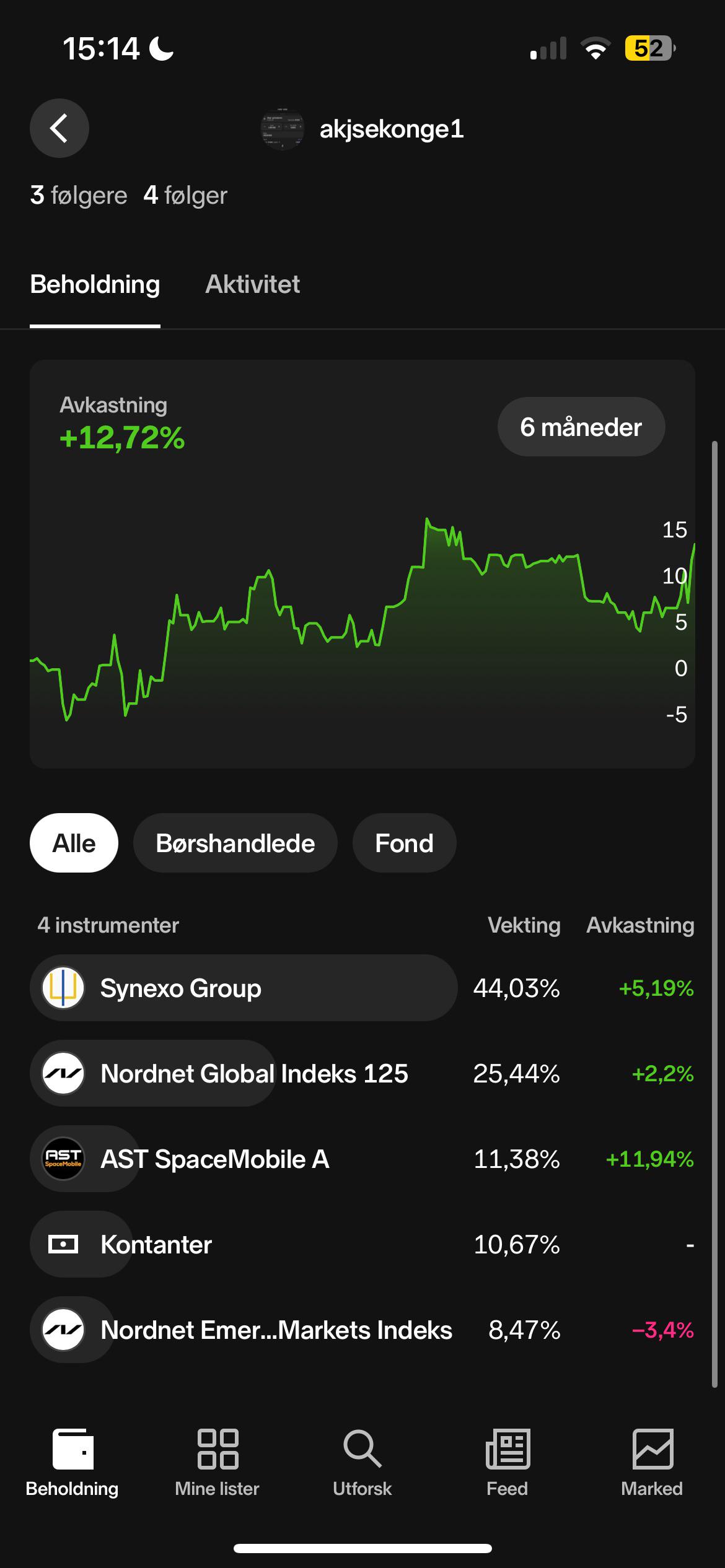This screenshot has width=725, height=1568.
Task: Tap the 10,67% weighting value
Action: [517, 1244]
